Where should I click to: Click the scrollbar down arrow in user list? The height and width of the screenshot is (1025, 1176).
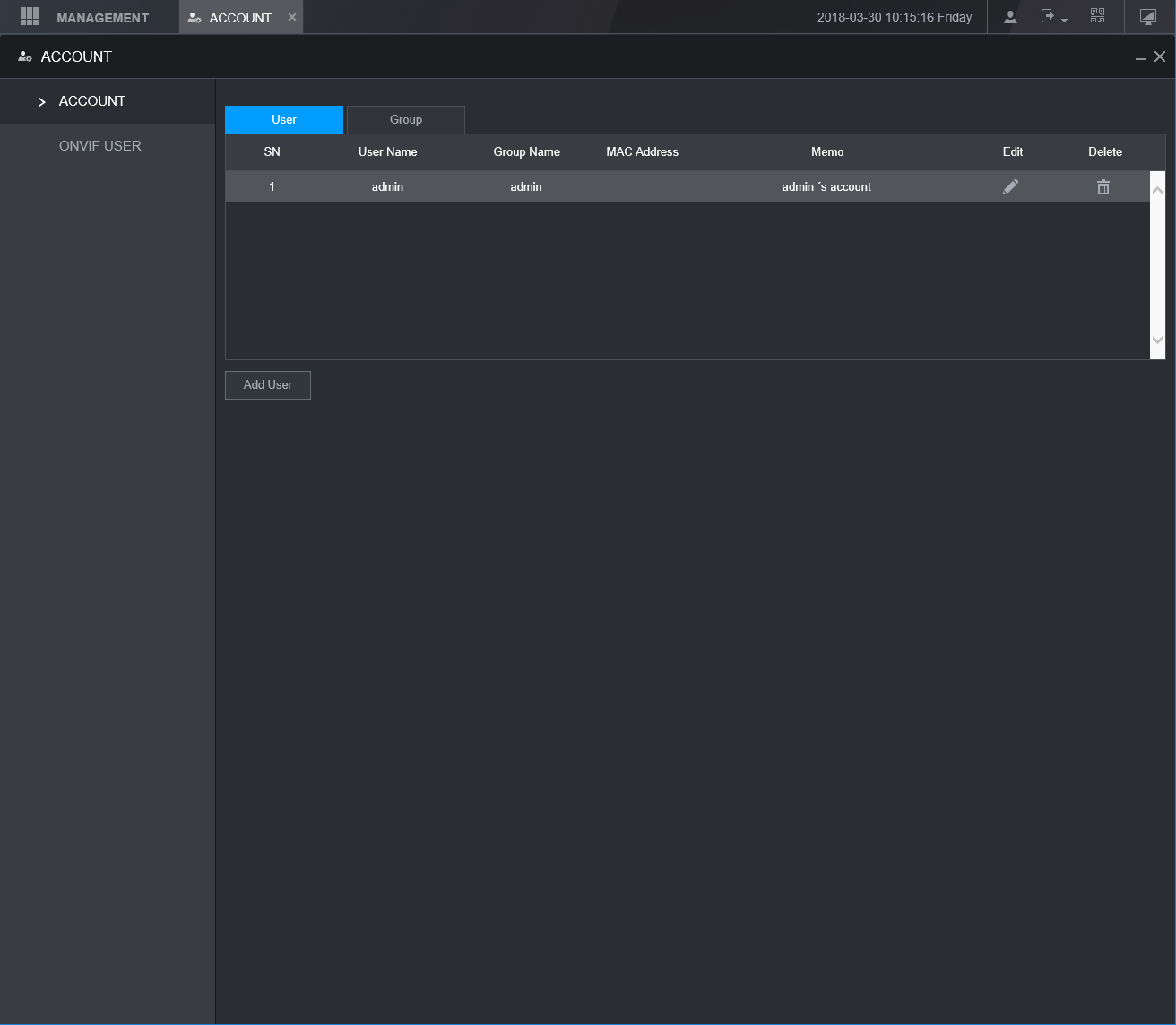click(1157, 340)
